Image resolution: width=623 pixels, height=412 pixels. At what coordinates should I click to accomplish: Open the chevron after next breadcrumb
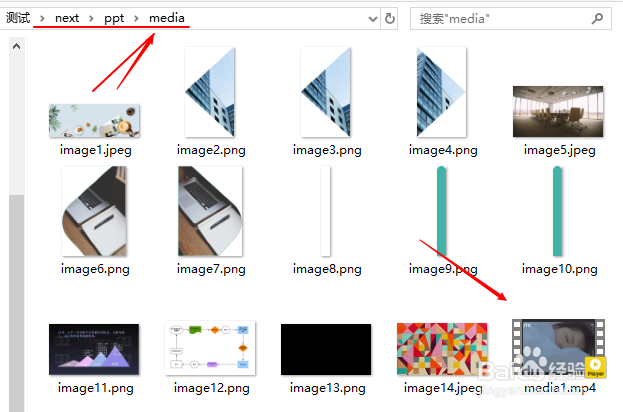(91, 18)
